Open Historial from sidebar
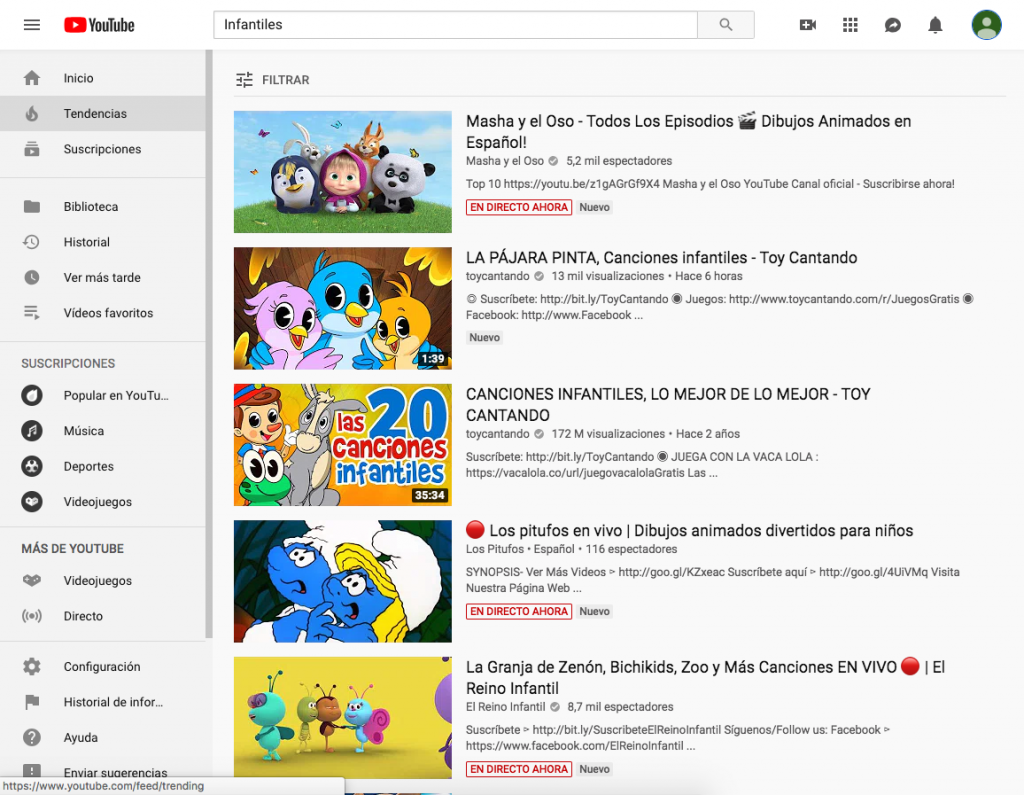The height and width of the screenshot is (795, 1024). tap(86, 242)
